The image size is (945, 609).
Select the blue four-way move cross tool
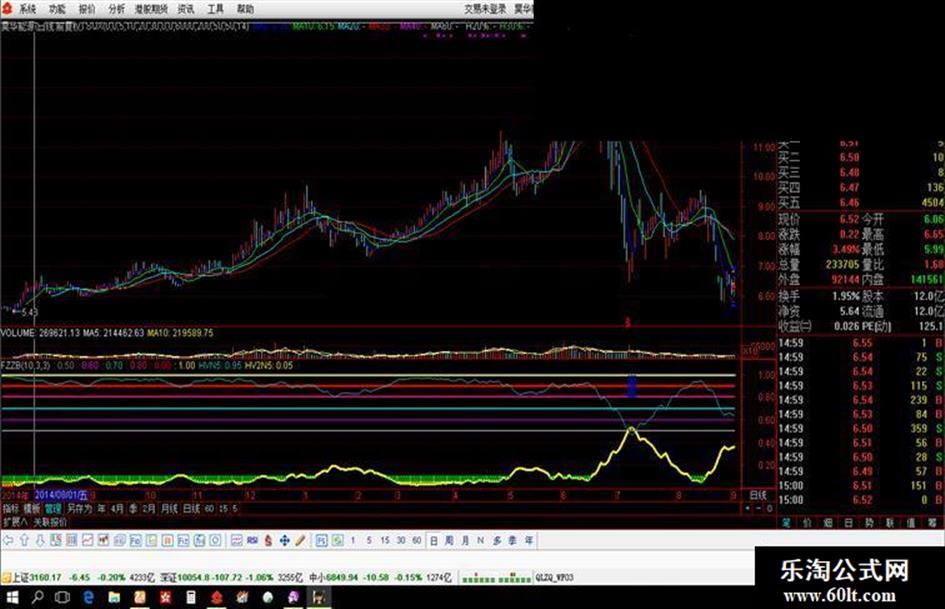pyautogui.click(x=284, y=540)
